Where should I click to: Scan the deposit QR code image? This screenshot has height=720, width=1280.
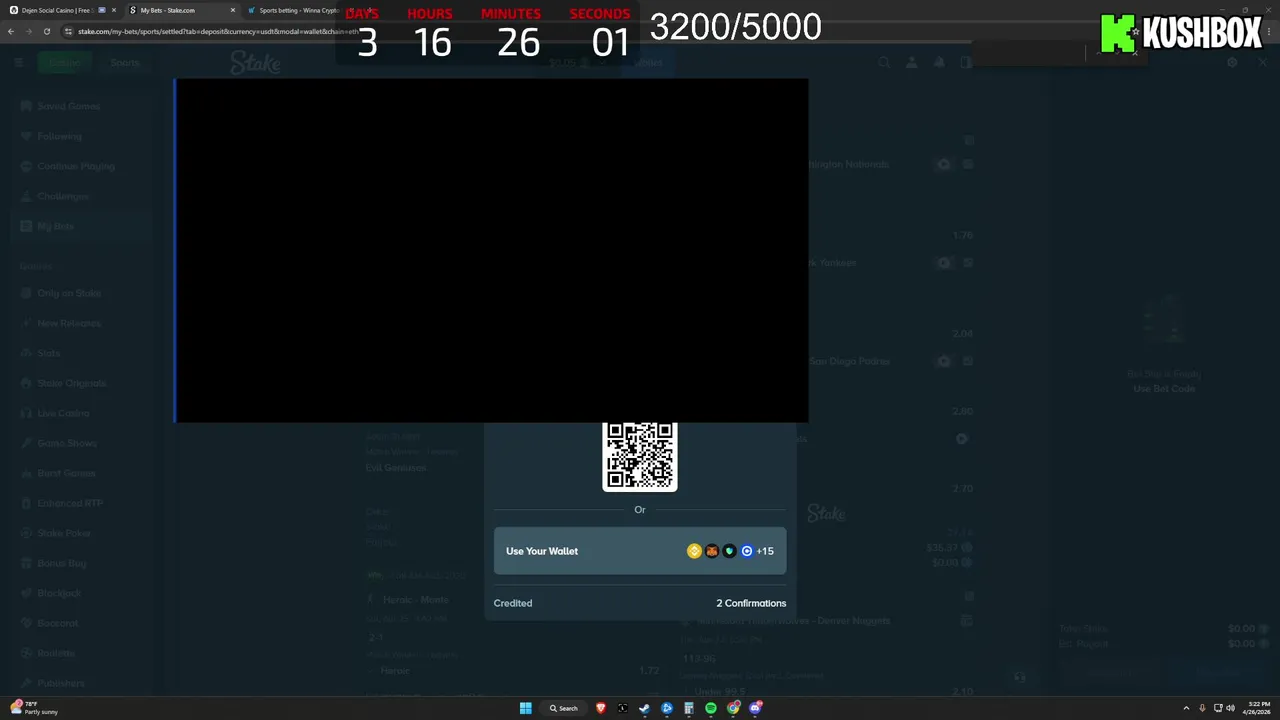click(x=640, y=456)
